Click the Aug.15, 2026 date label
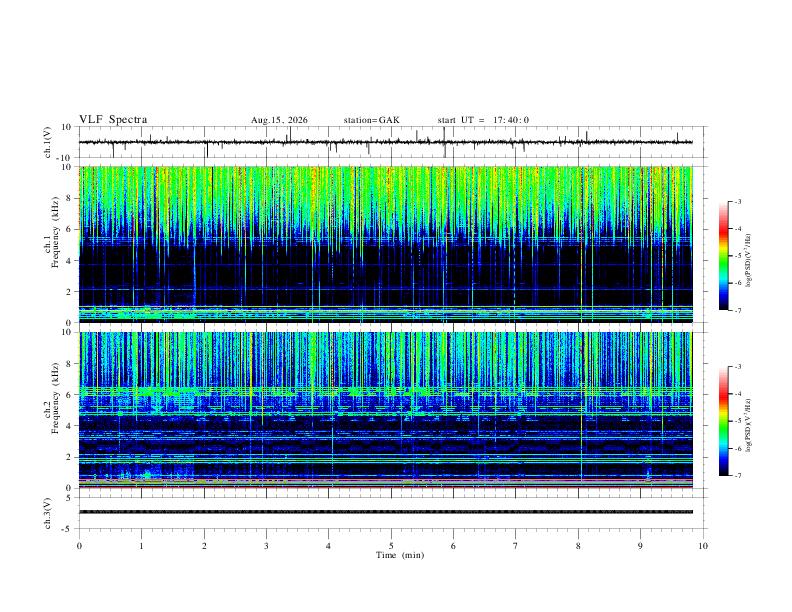Screen dimensions: 792x612 click(x=279, y=120)
